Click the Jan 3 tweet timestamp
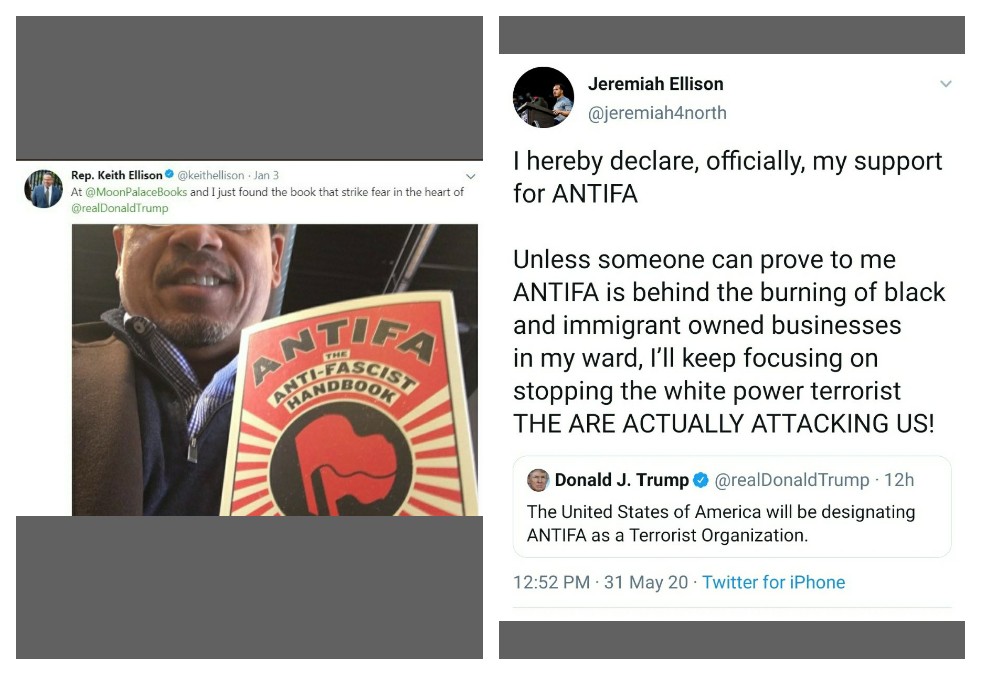This screenshot has width=981, height=675. coord(266,175)
